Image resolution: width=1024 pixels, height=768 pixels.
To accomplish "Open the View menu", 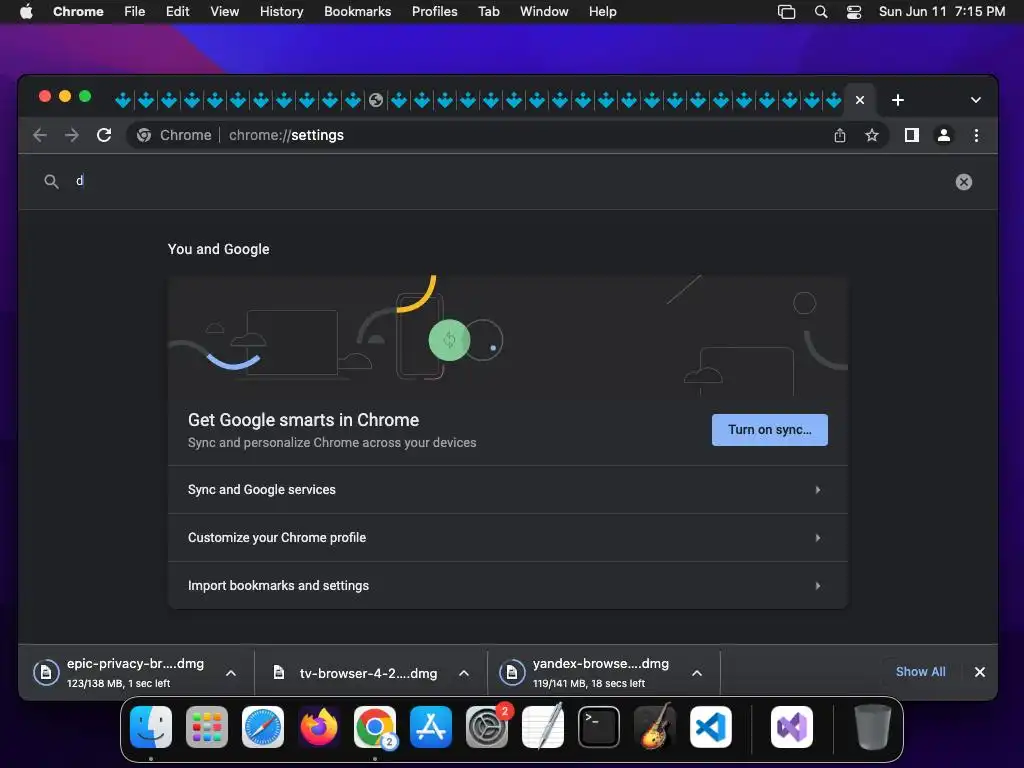I will [224, 11].
